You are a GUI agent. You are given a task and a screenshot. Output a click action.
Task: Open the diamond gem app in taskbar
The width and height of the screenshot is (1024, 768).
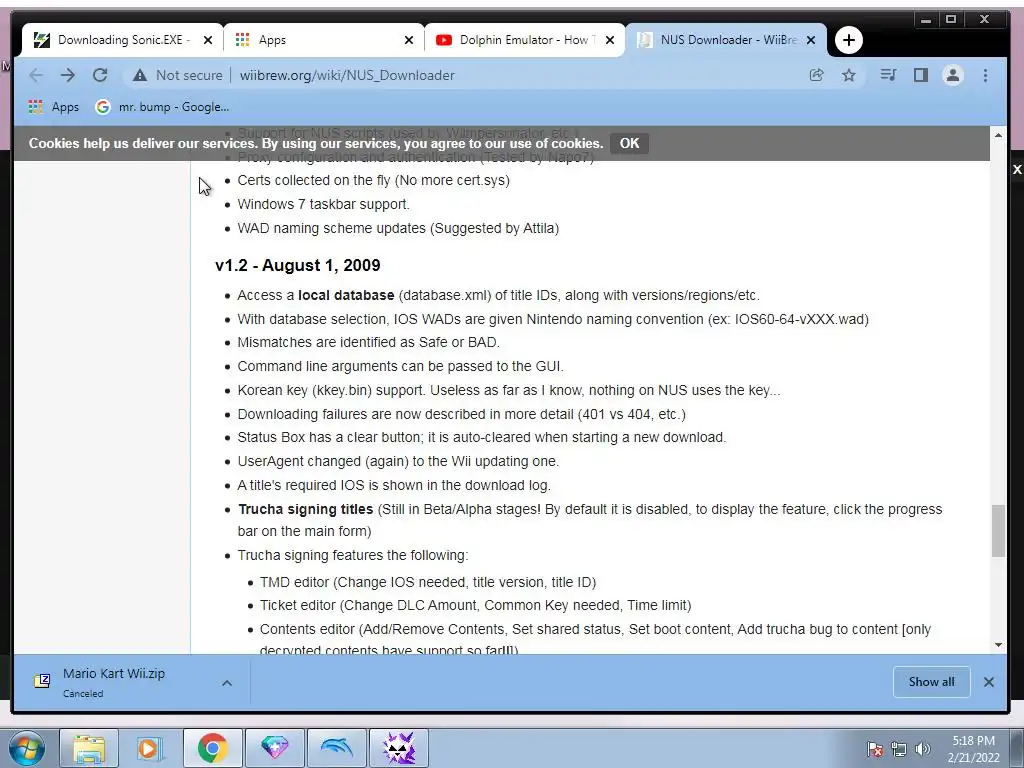tap(274, 748)
